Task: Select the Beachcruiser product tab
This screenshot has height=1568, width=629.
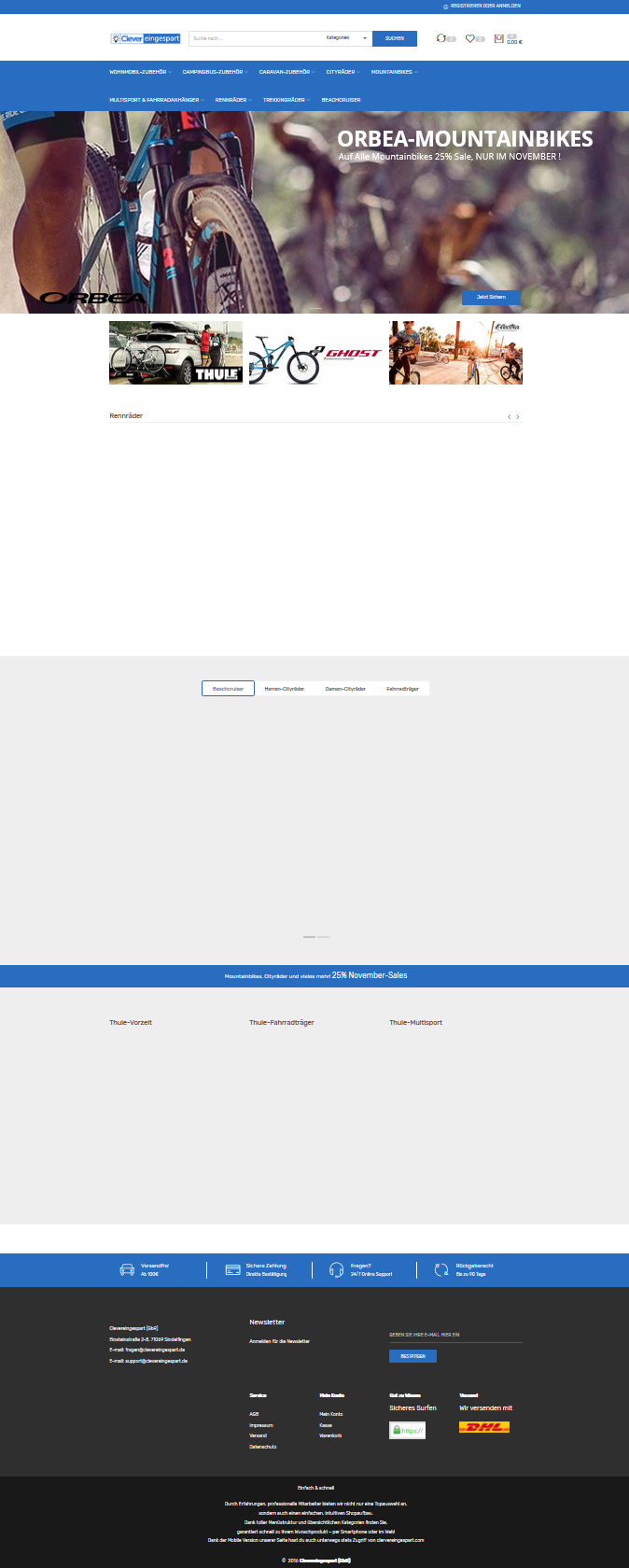Action: coord(228,689)
